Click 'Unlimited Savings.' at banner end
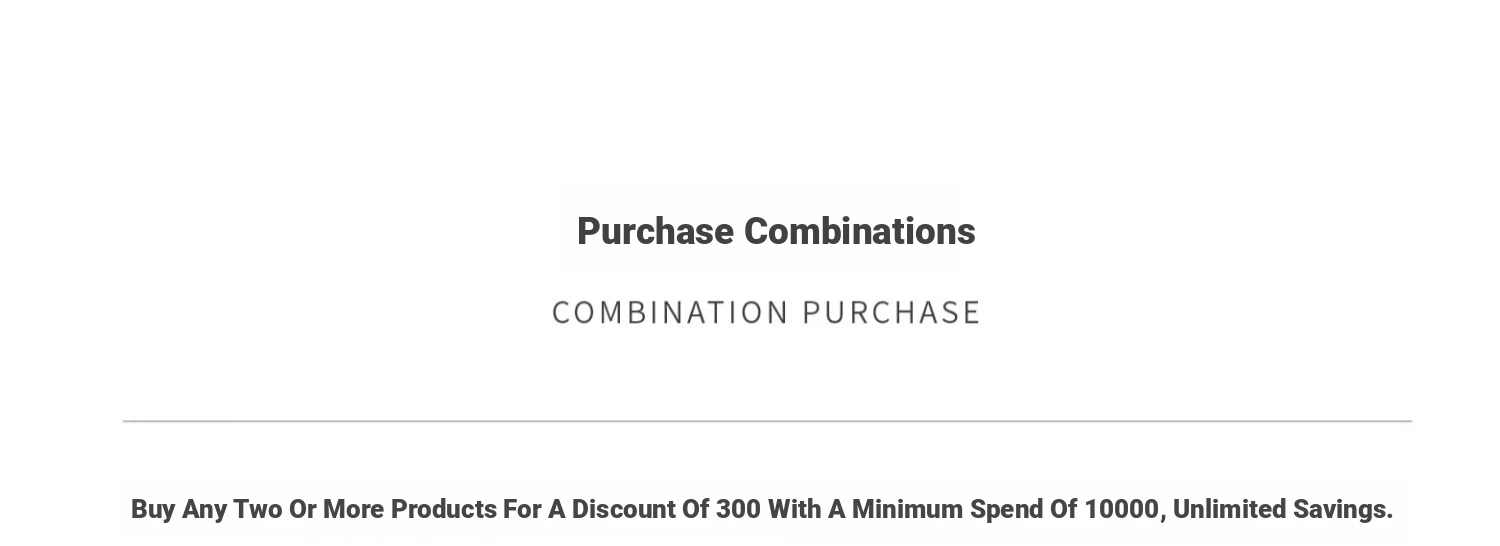Screen dimensions: 1500x546 point(1283,509)
